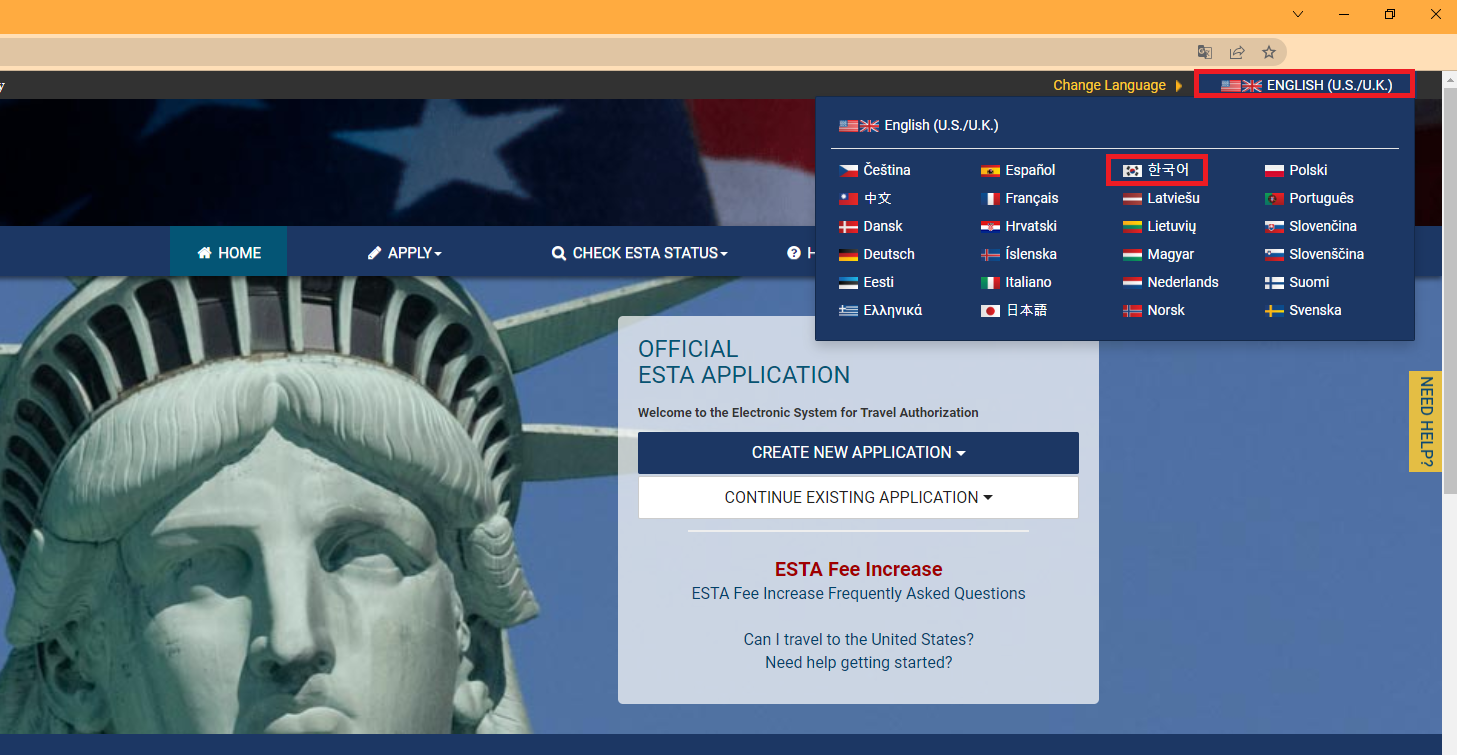1457x755 pixels.
Task: Bookmark this page with the star icon
Action: coord(1269,52)
